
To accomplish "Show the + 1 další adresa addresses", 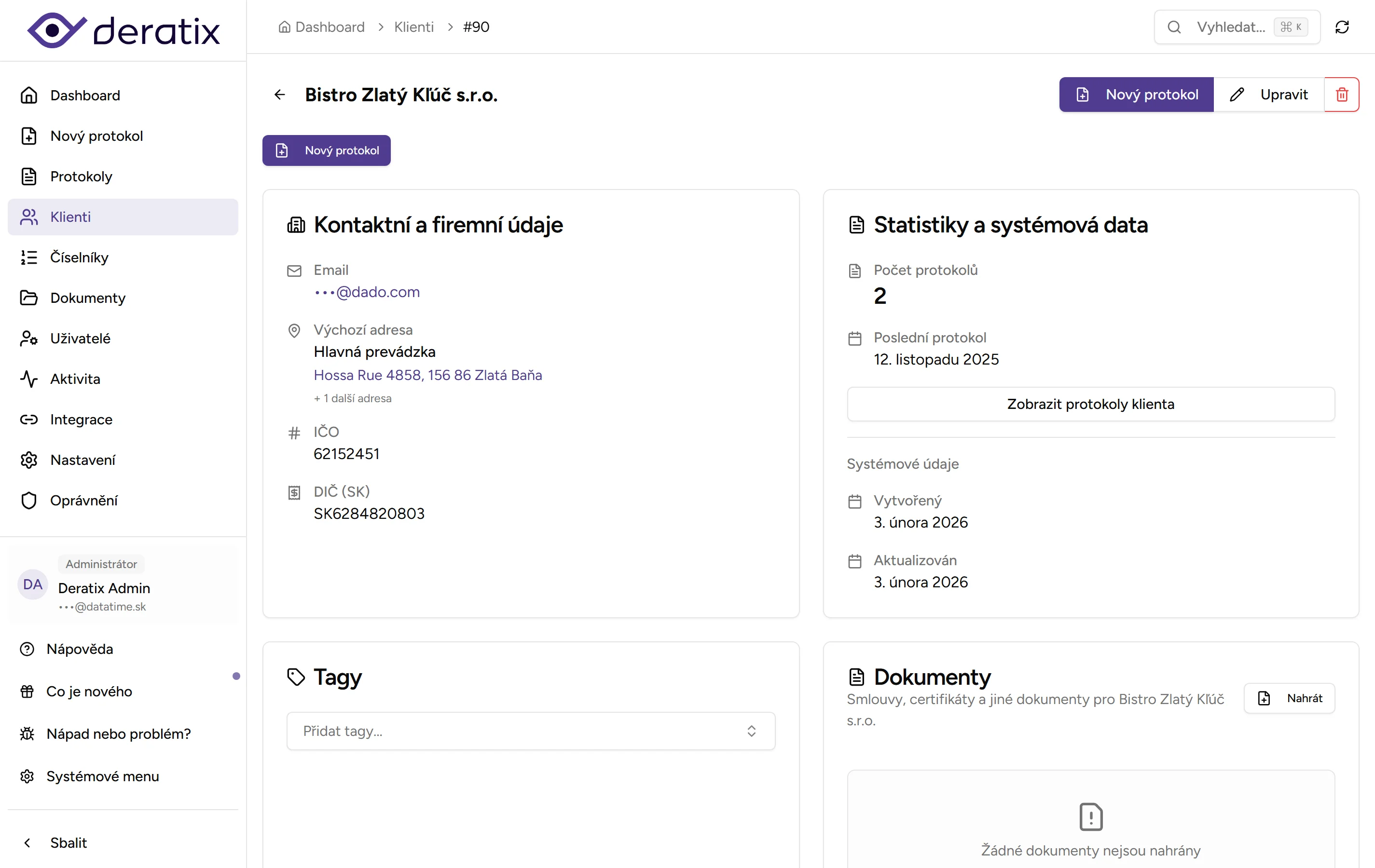I will [x=352, y=398].
